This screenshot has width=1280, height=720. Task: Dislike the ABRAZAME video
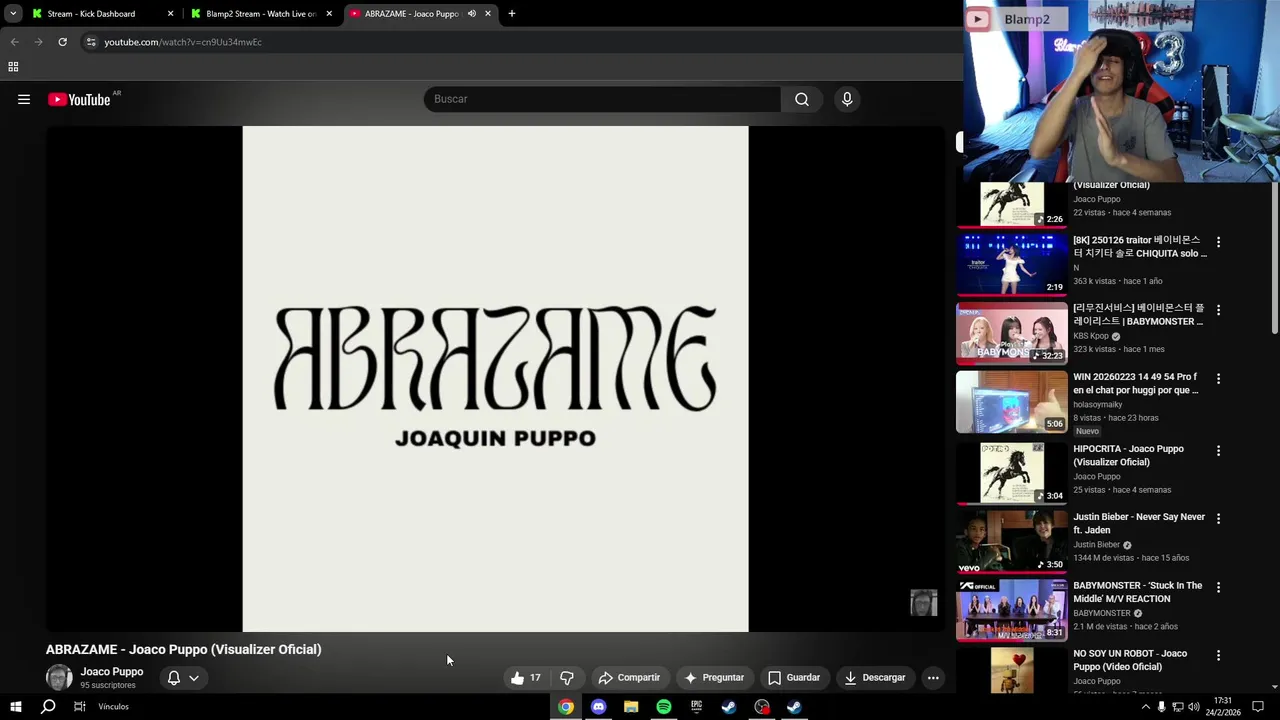coord(567,677)
